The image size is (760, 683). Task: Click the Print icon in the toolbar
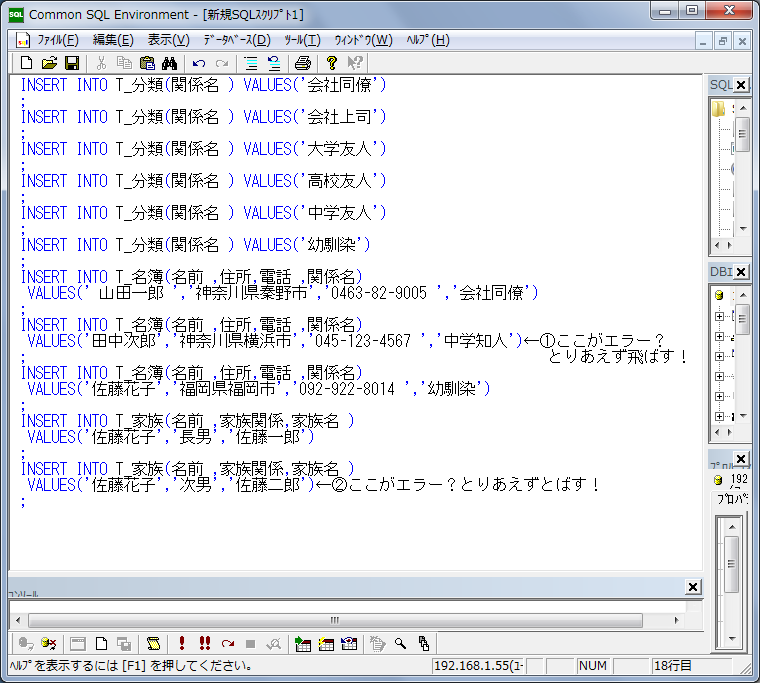tap(302, 63)
